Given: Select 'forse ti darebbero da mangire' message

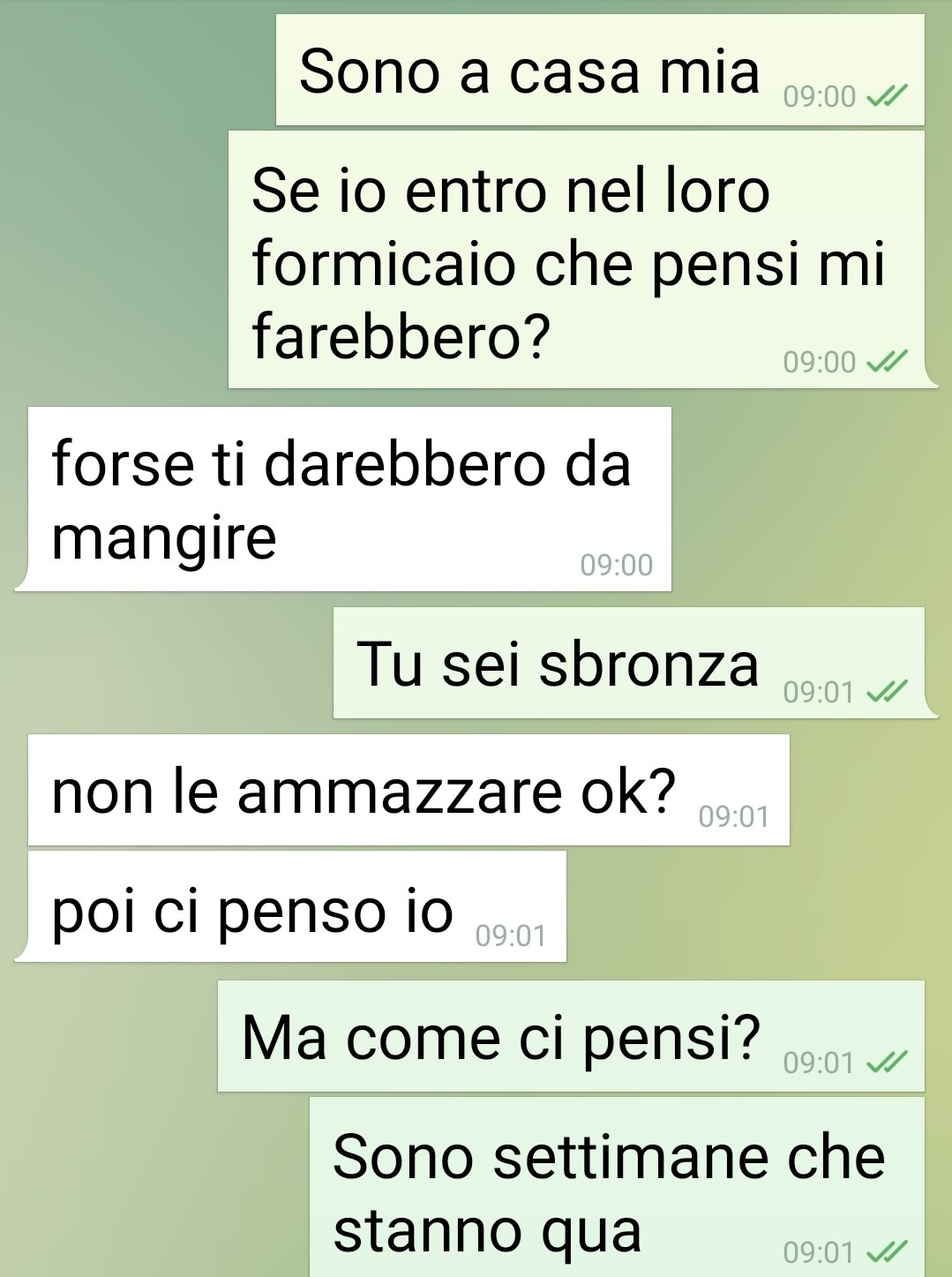Looking at the screenshot, I should pyautogui.click(x=343, y=499).
